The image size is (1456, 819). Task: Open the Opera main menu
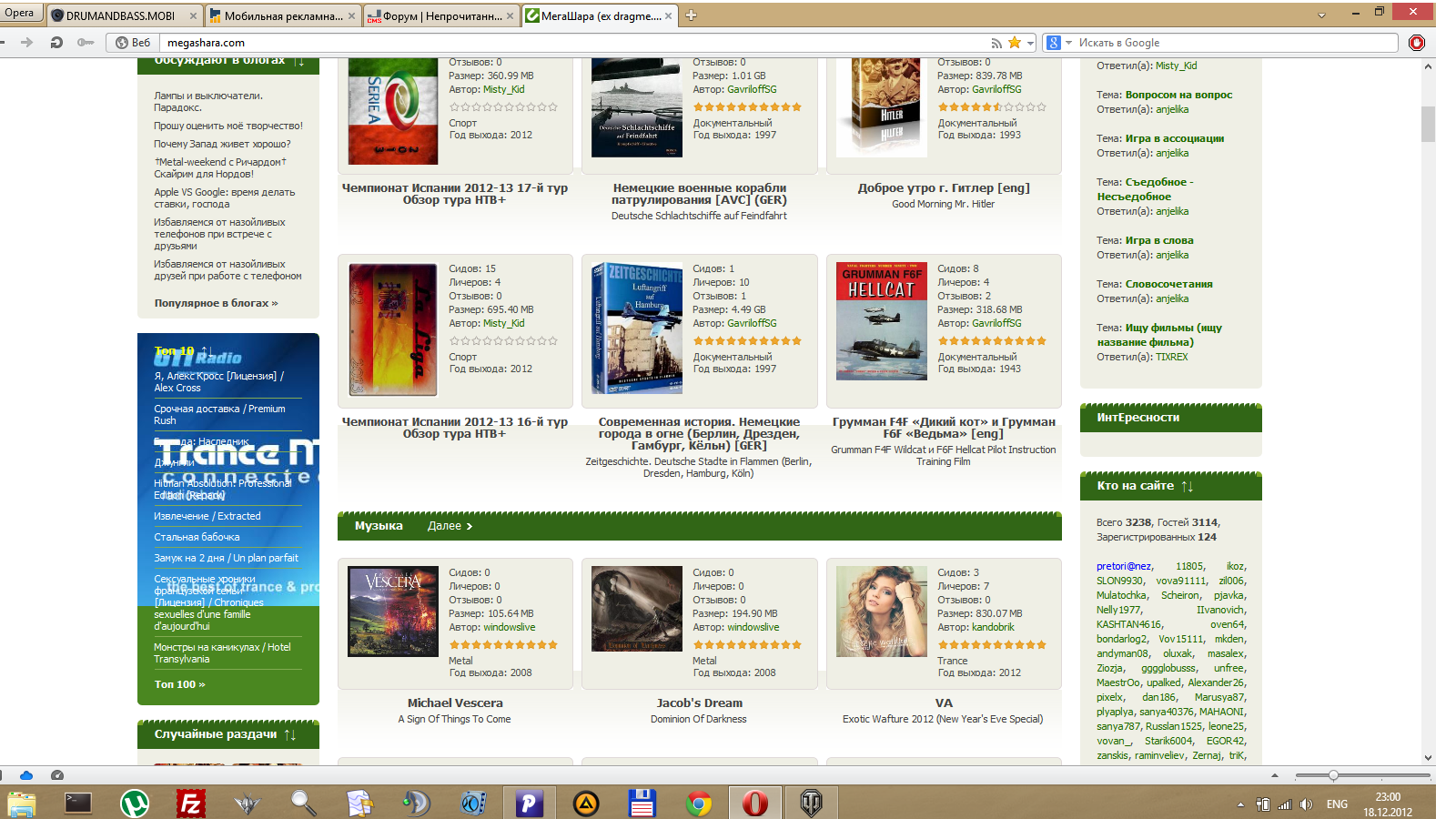[20, 13]
